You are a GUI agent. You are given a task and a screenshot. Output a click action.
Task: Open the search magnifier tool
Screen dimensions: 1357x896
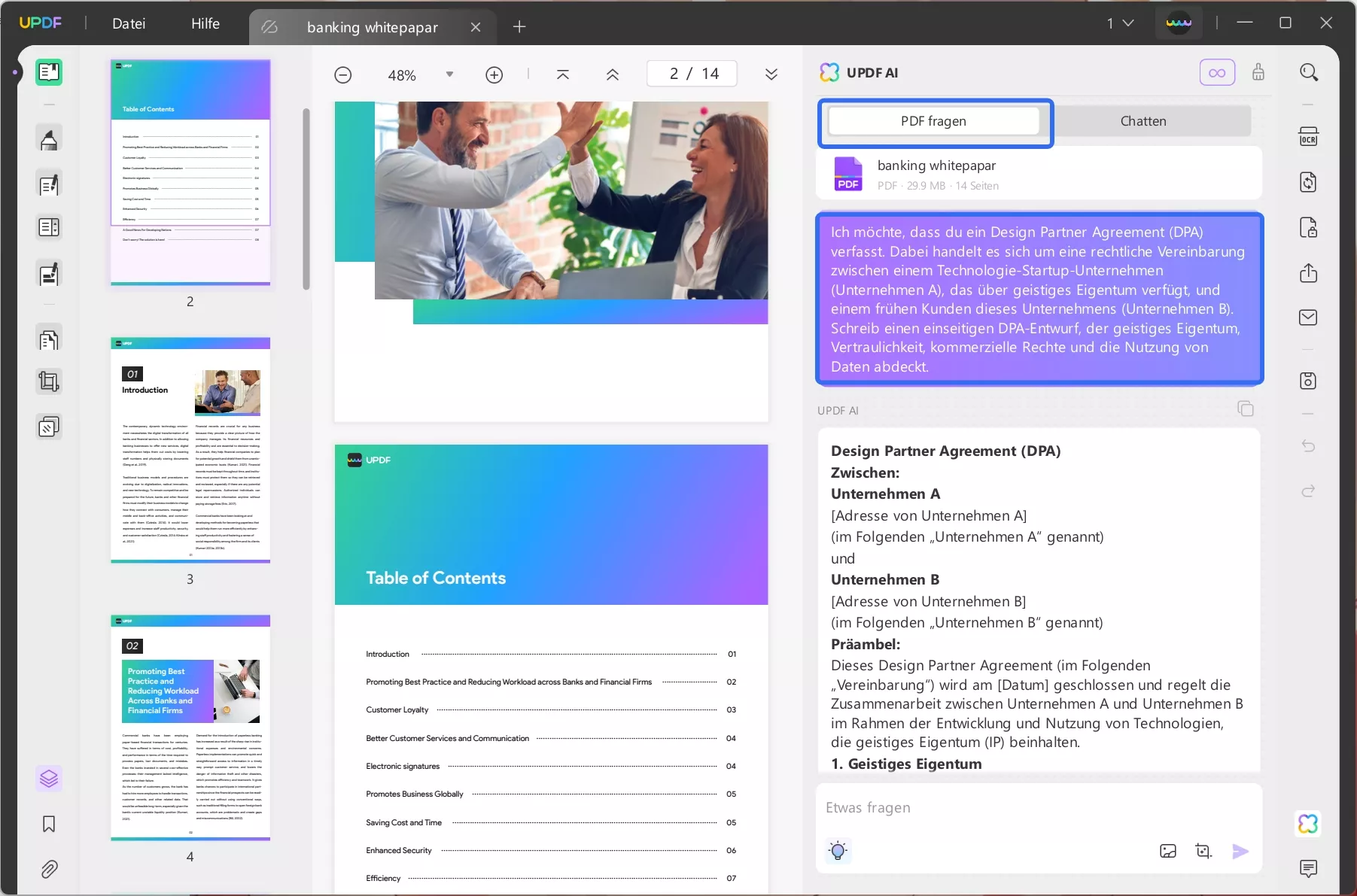(1309, 72)
